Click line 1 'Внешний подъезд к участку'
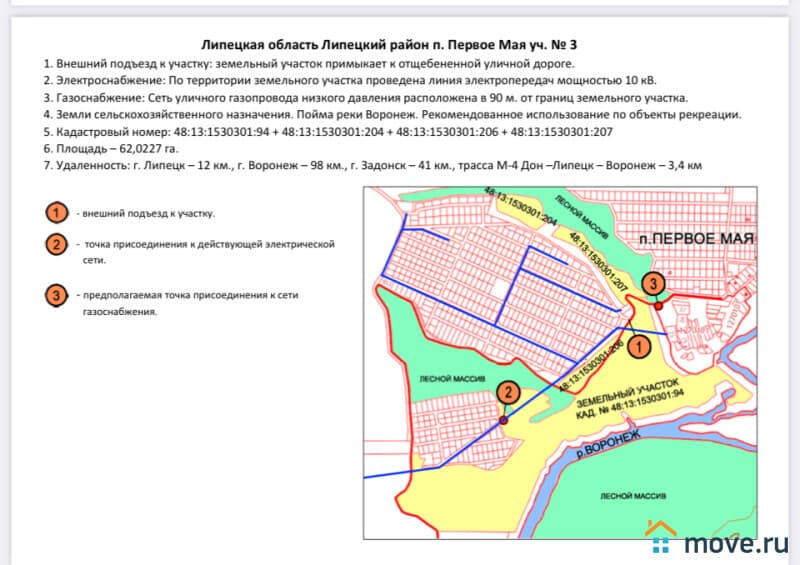800x565 pixels. (309, 64)
